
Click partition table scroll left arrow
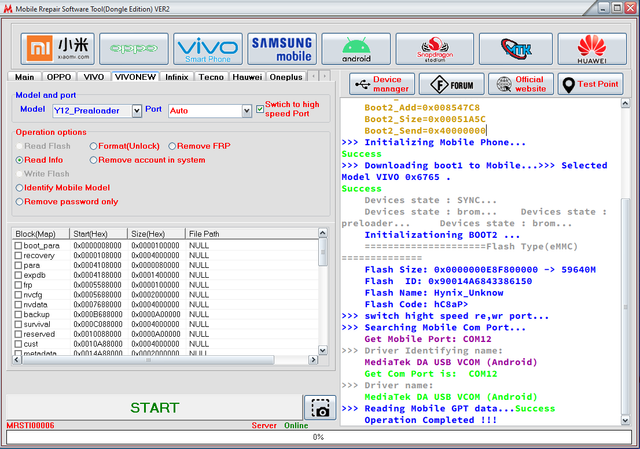(17, 360)
